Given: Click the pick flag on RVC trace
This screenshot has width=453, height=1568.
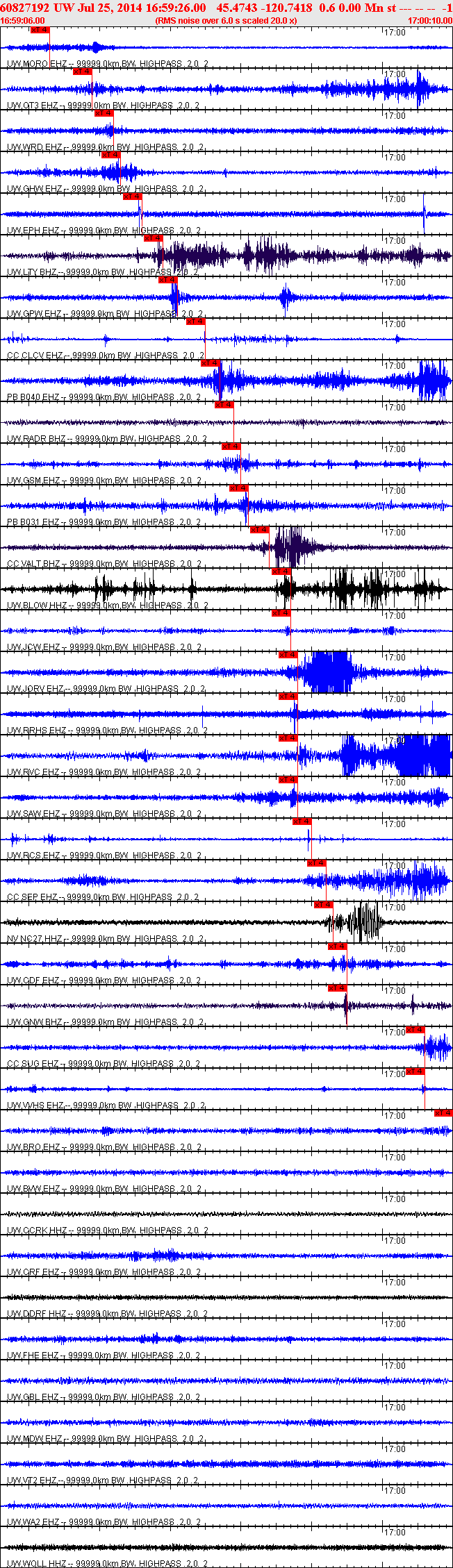Looking at the screenshot, I should (x=288, y=738).
